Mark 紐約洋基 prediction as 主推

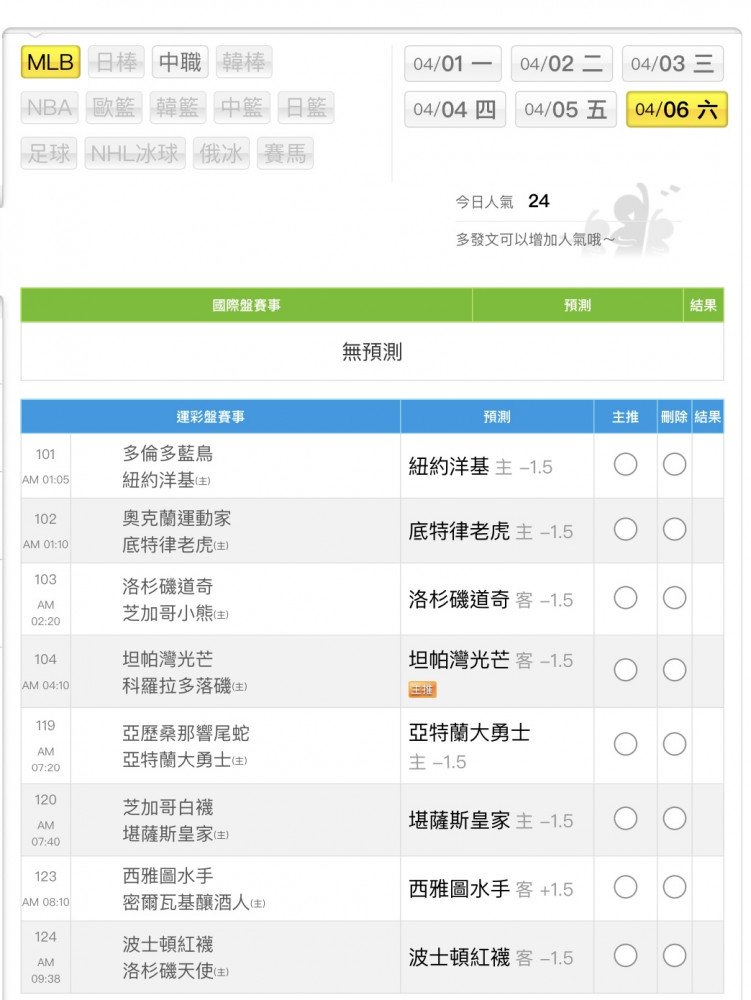(625, 465)
